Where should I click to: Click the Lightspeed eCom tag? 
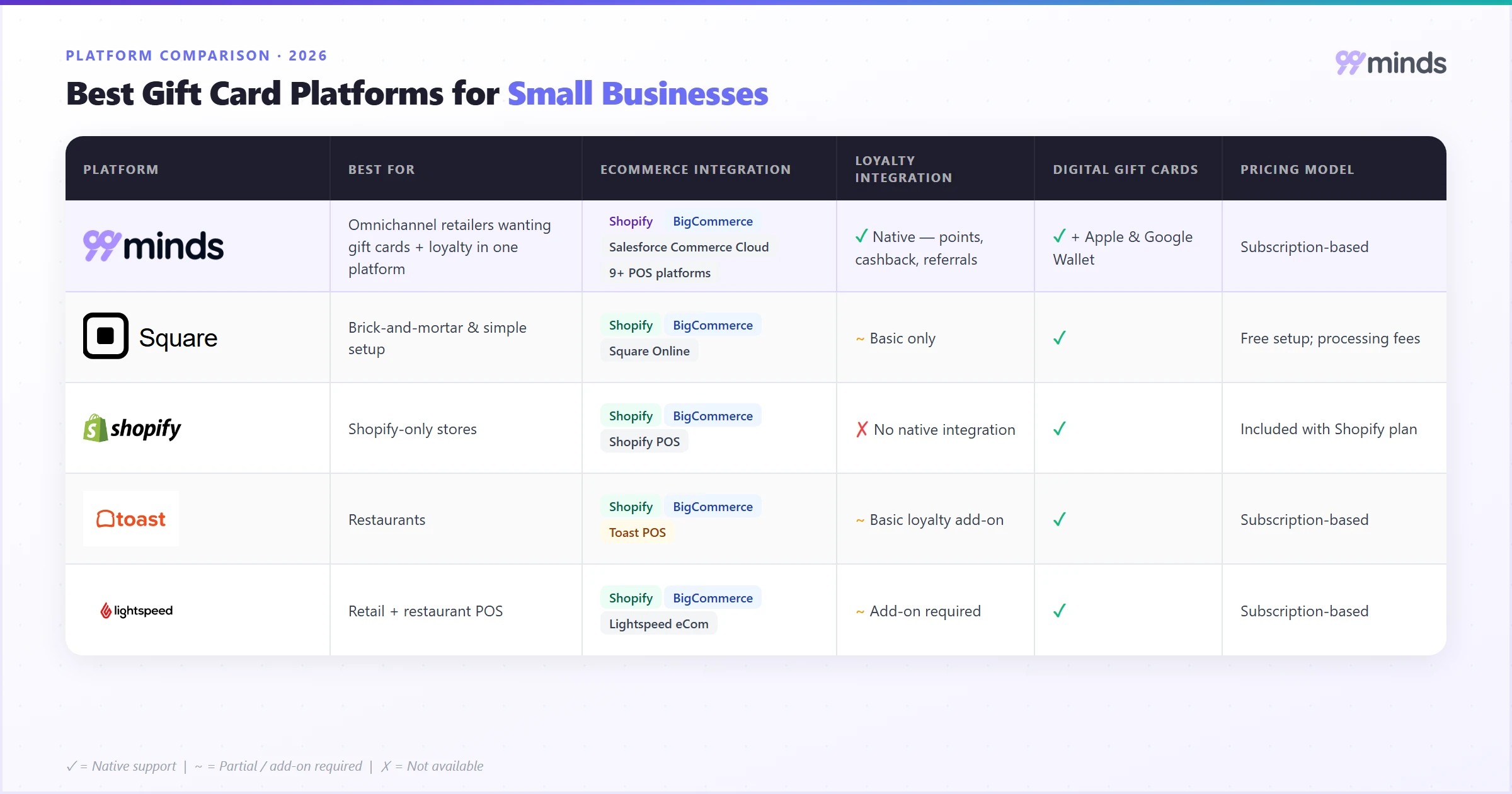pyautogui.click(x=658, y=624)
